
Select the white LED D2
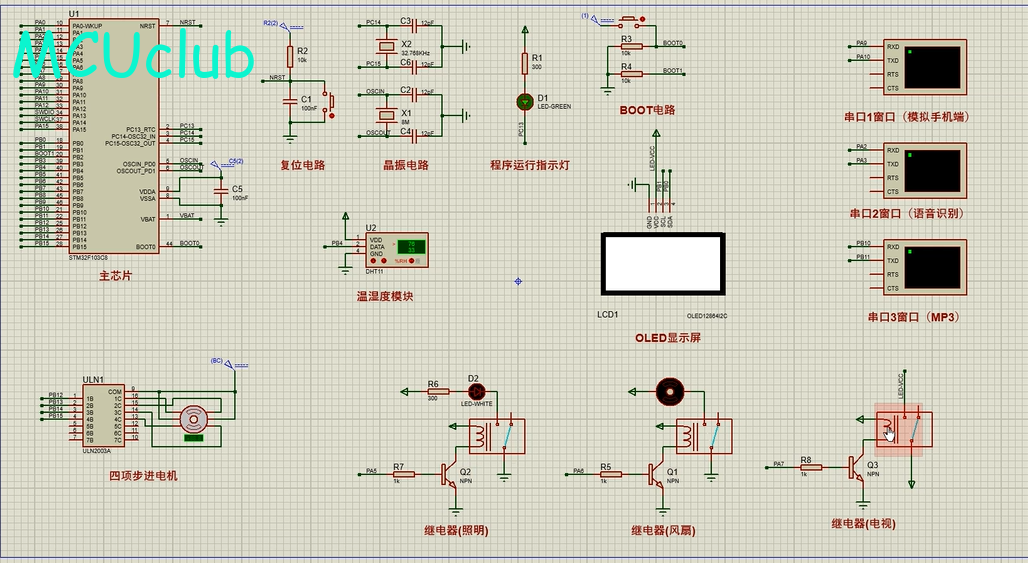(x=477, y=392)
